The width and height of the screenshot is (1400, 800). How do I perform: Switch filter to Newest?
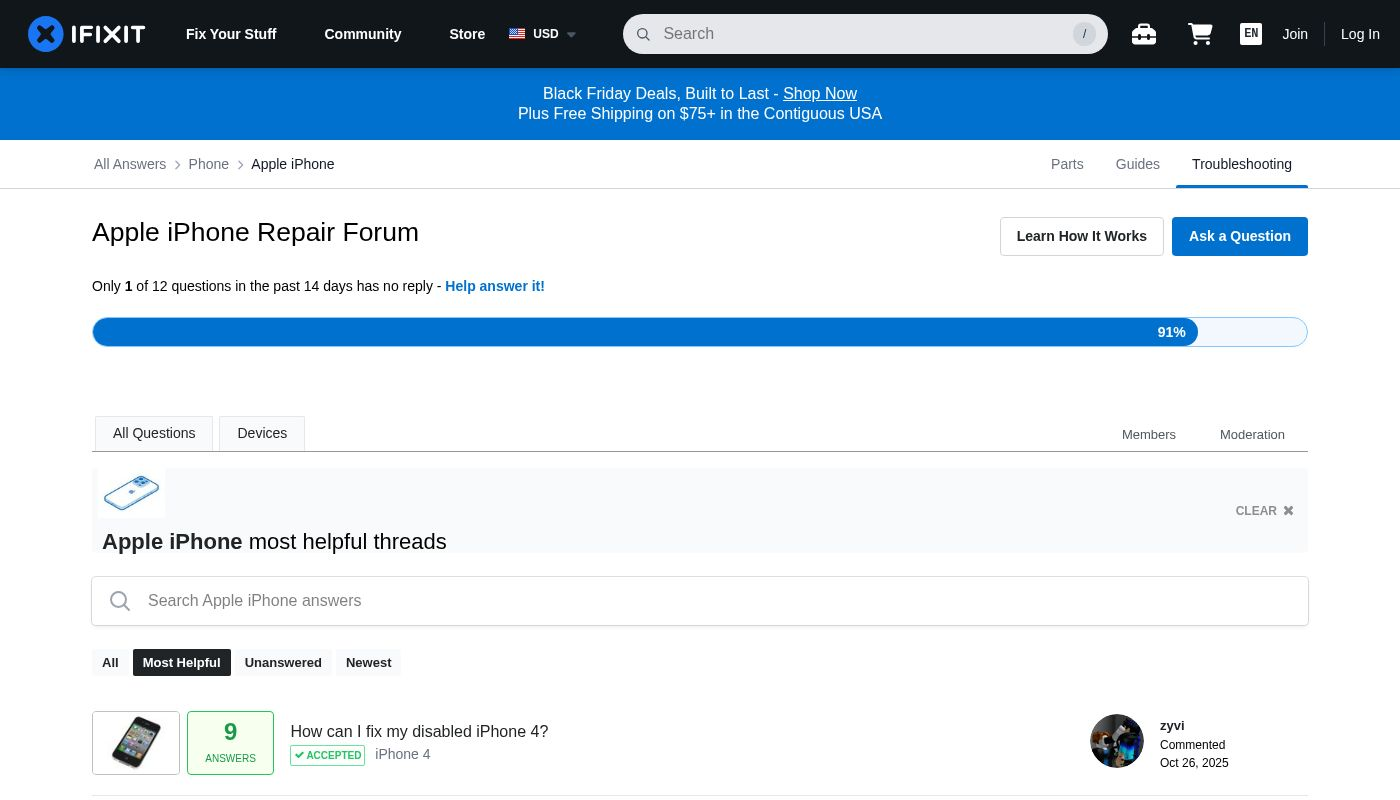[x=368, y=663]
